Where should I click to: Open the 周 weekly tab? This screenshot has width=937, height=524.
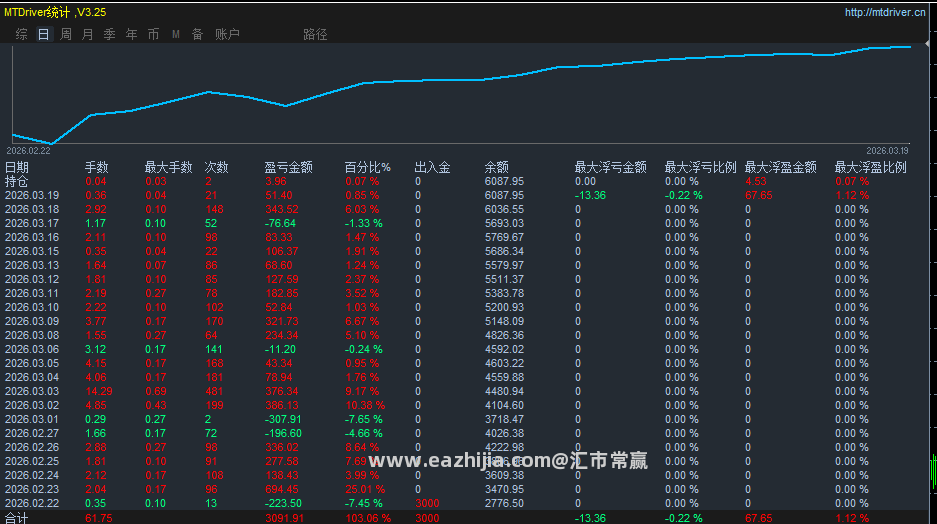click(66, 35)
